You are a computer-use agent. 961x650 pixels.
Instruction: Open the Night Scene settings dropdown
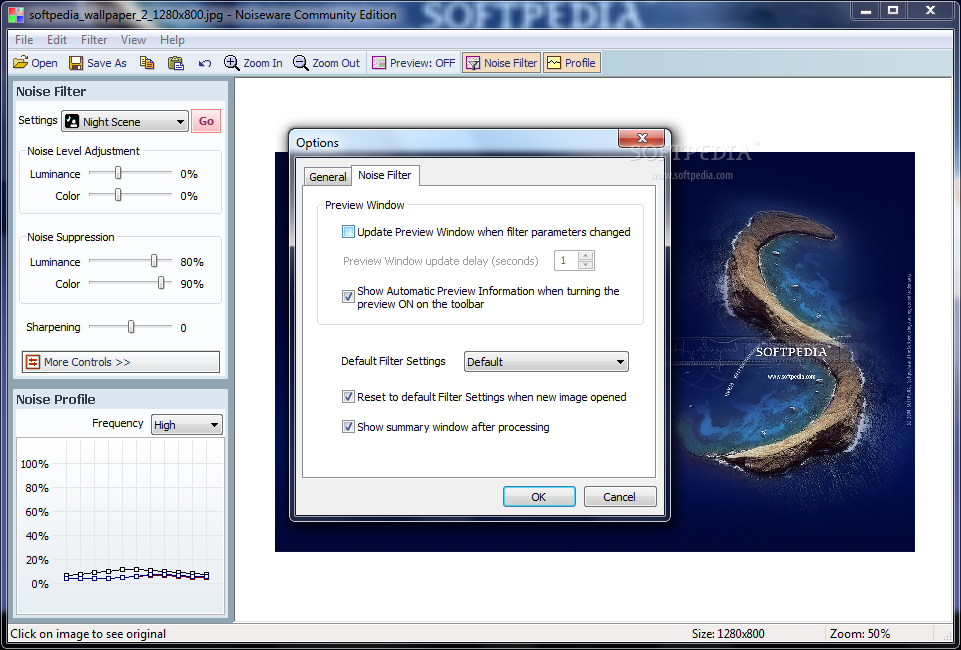[125, 121]
